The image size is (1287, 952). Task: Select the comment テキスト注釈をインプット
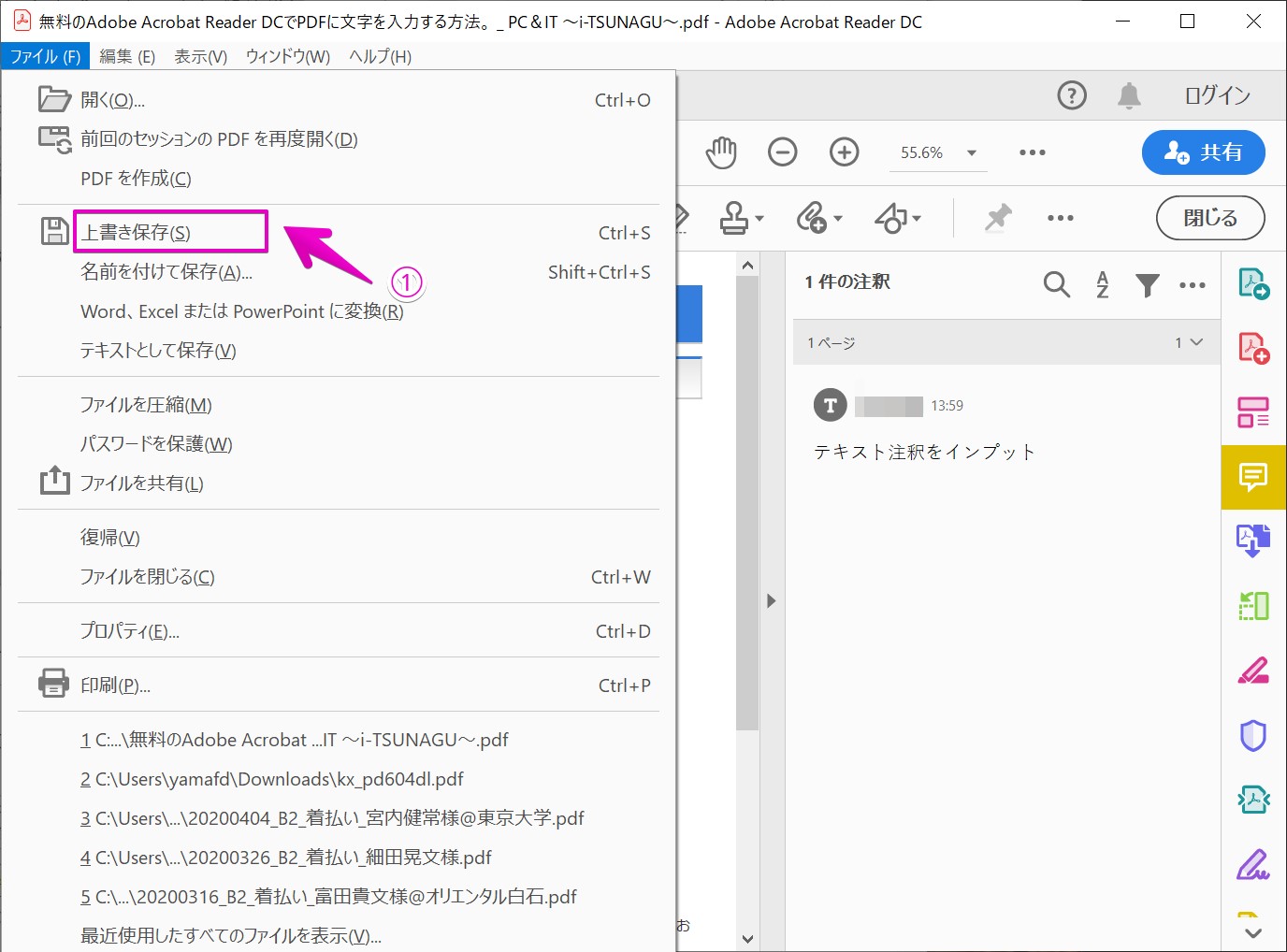coord(924,452)
